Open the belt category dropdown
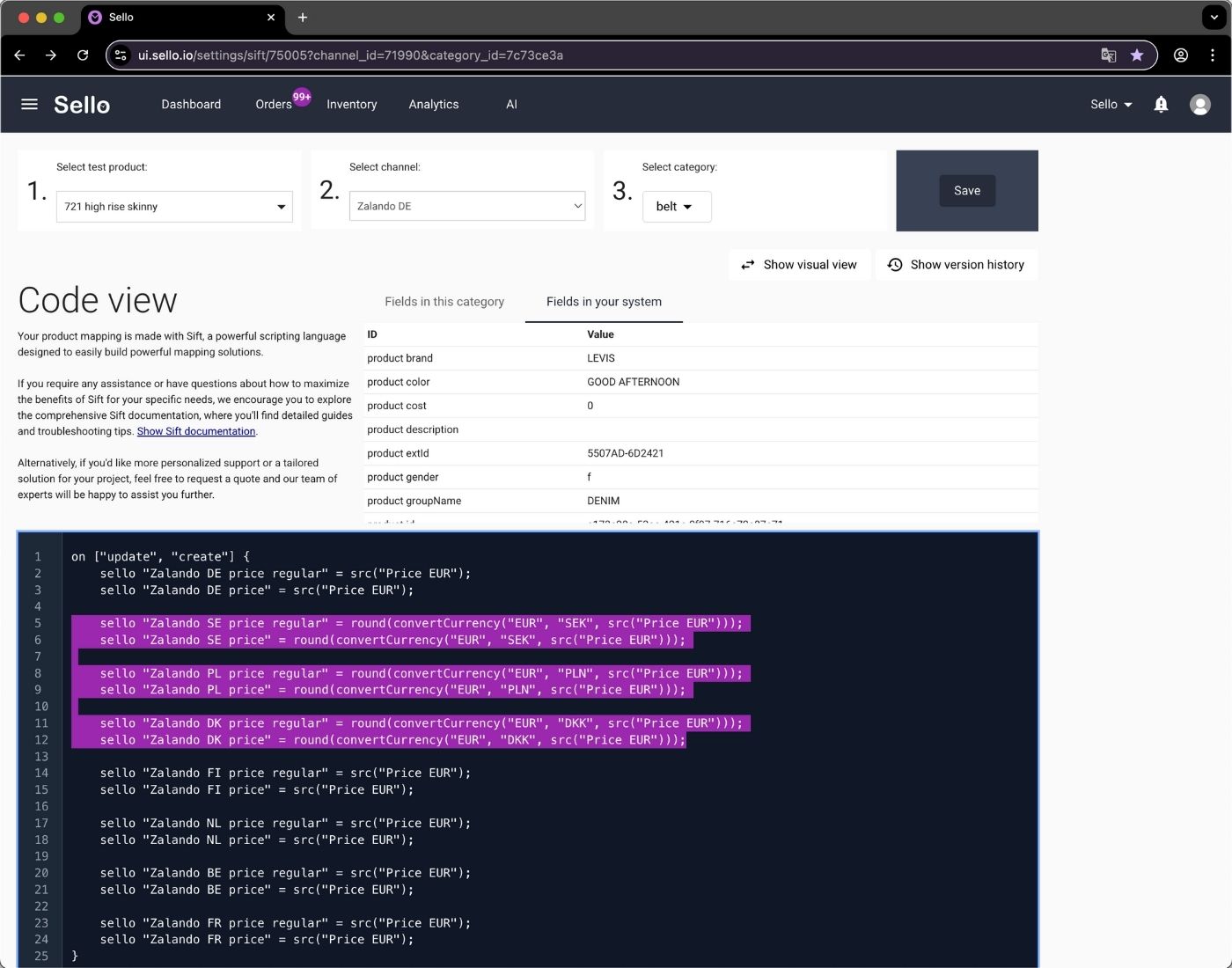 (x=677, y=207)
